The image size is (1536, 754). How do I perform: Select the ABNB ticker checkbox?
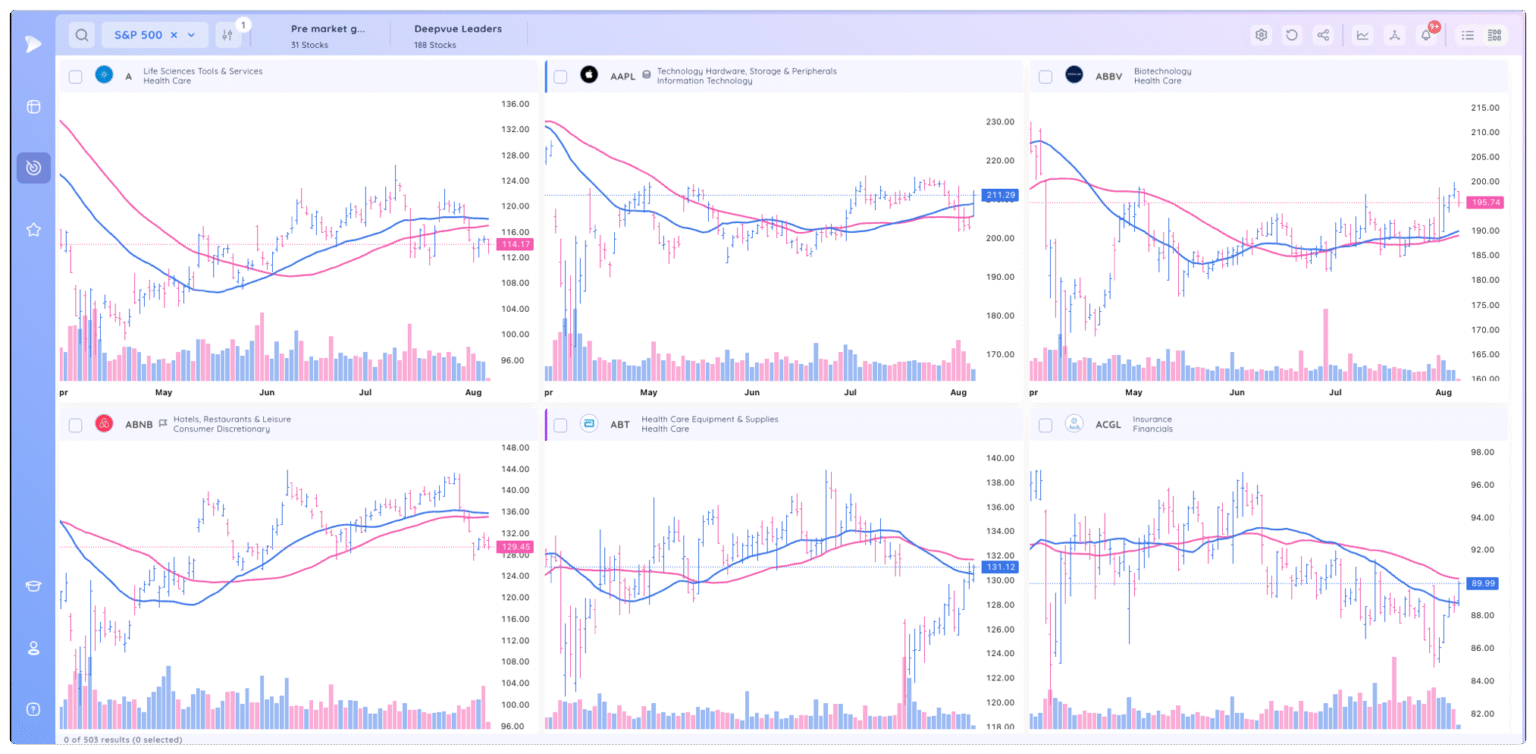point(75,424)
